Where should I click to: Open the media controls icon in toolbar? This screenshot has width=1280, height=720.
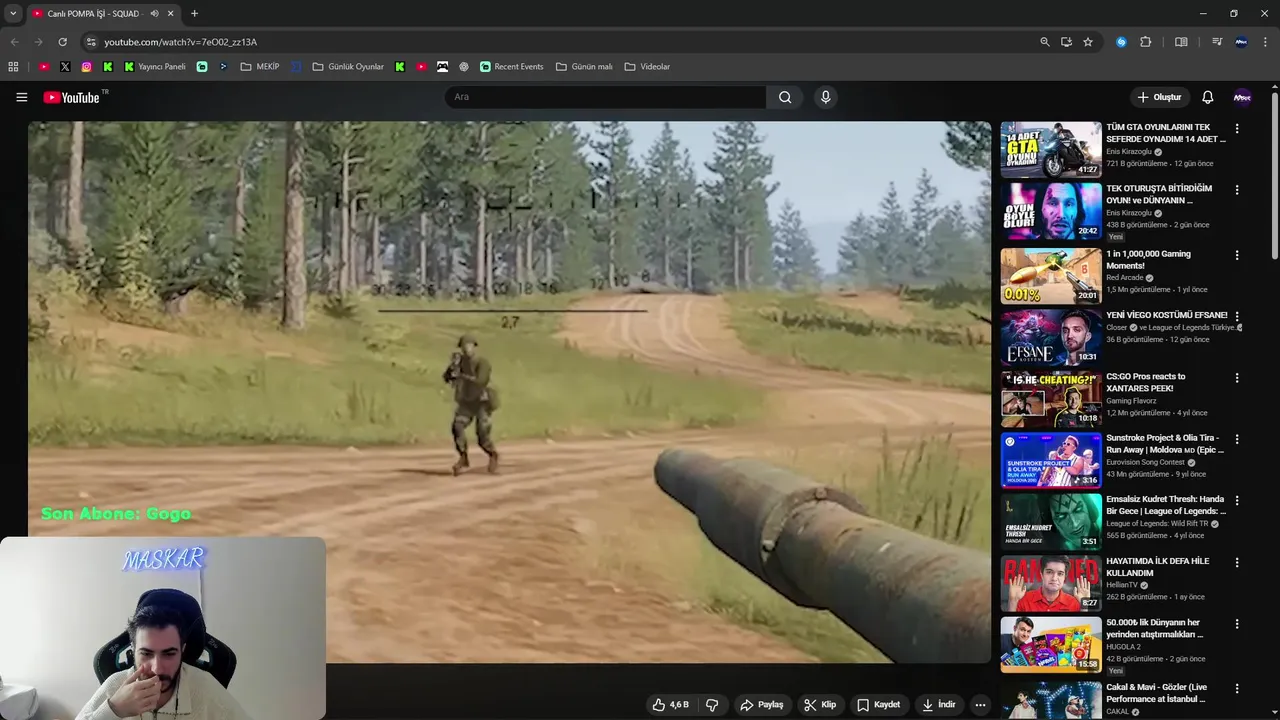coord(1217,42)
